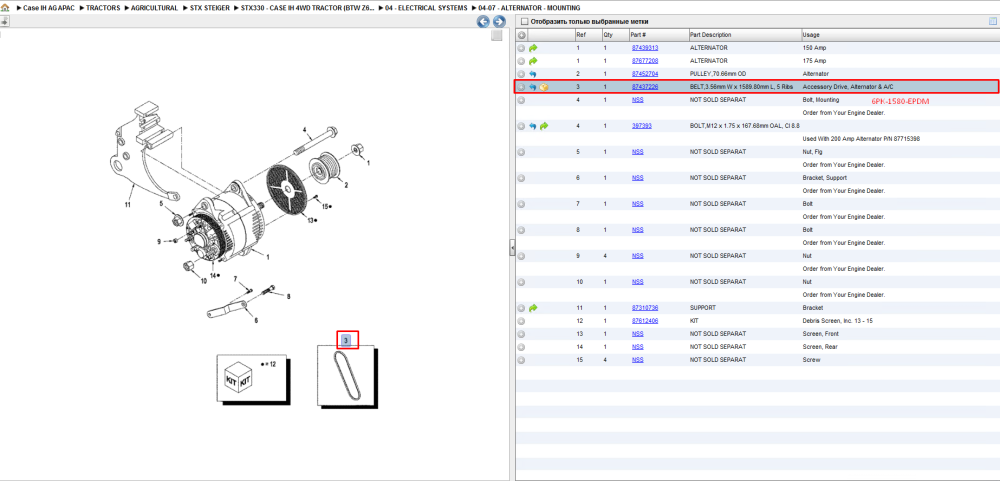Click NSS link on Bolt, Mounting row
The image size is (1000, 481).
point(637,100)
